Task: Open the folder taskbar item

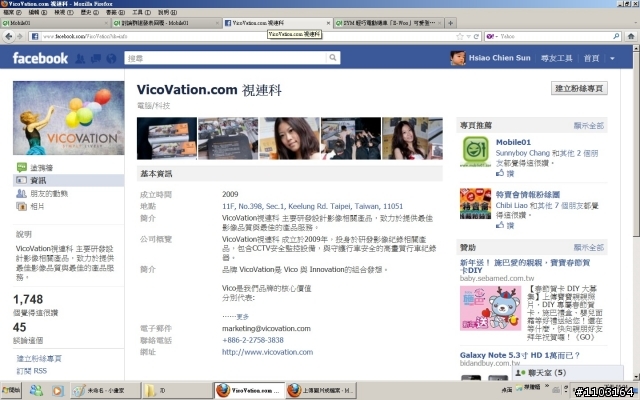Action: coord(177,391)
